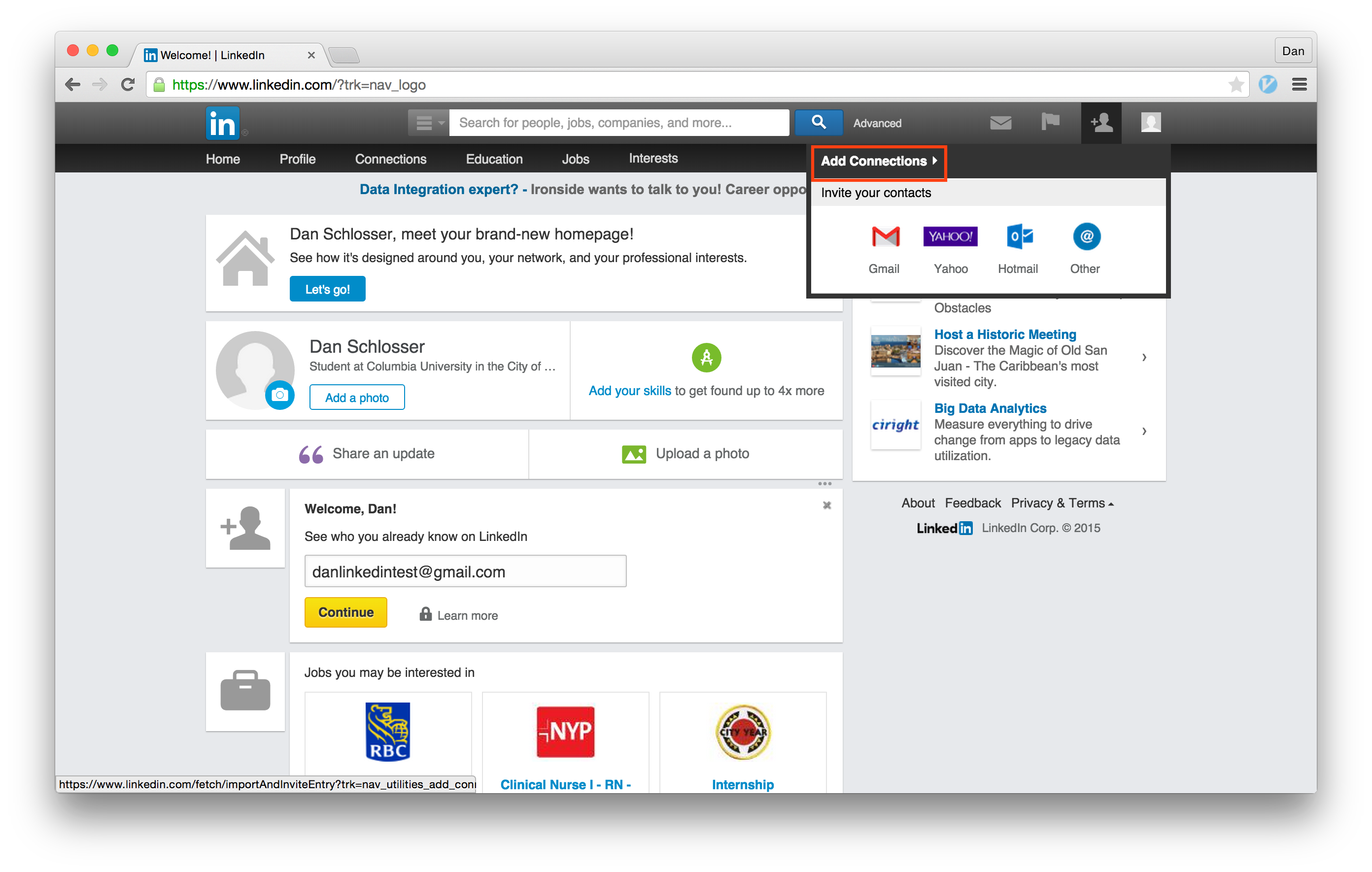Click Learn more link
Viewport: 1372px width, 872px height.
tap(467, 615)
